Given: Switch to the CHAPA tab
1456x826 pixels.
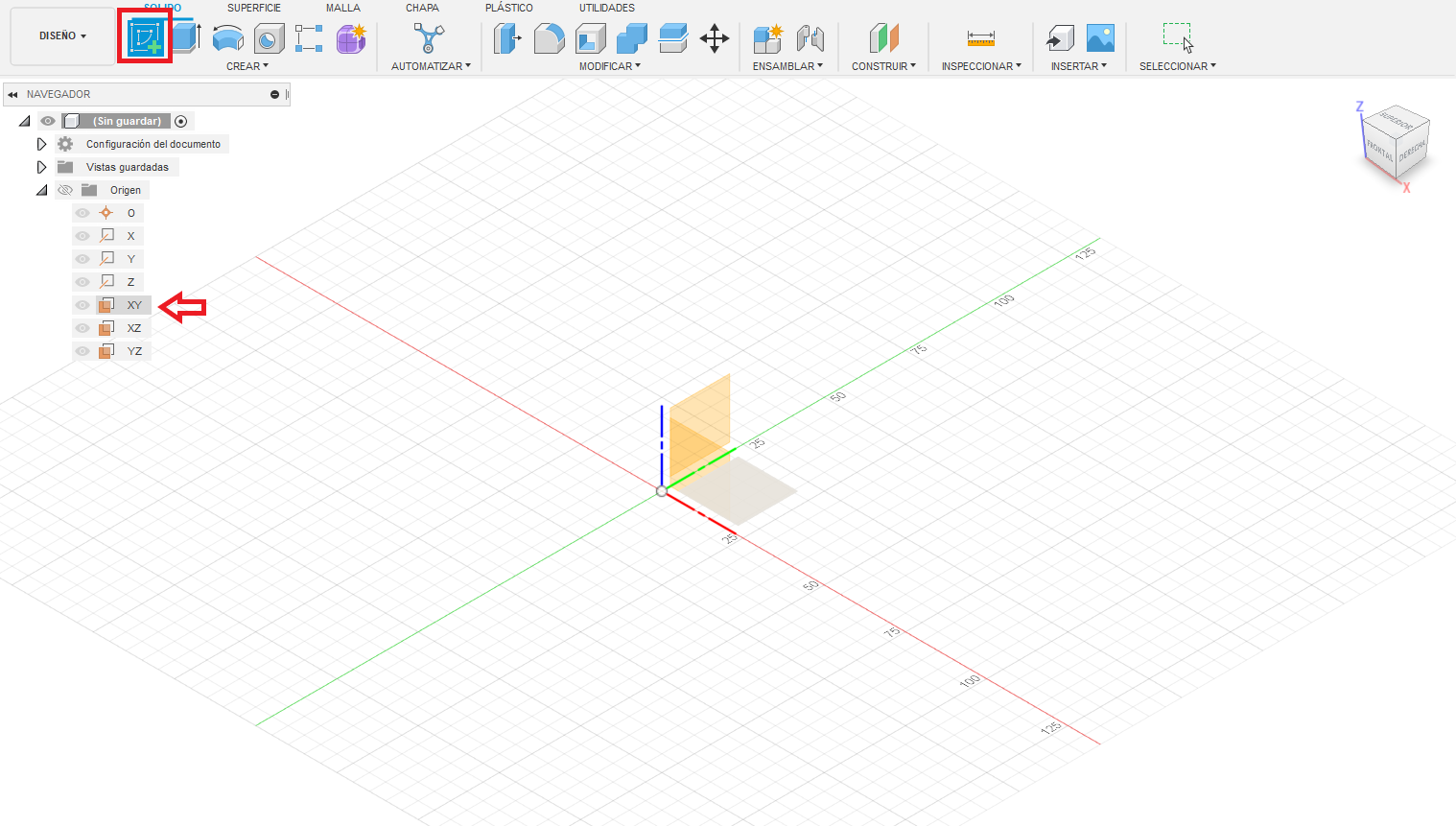Looking at the screenshot, I should [422, 8].
